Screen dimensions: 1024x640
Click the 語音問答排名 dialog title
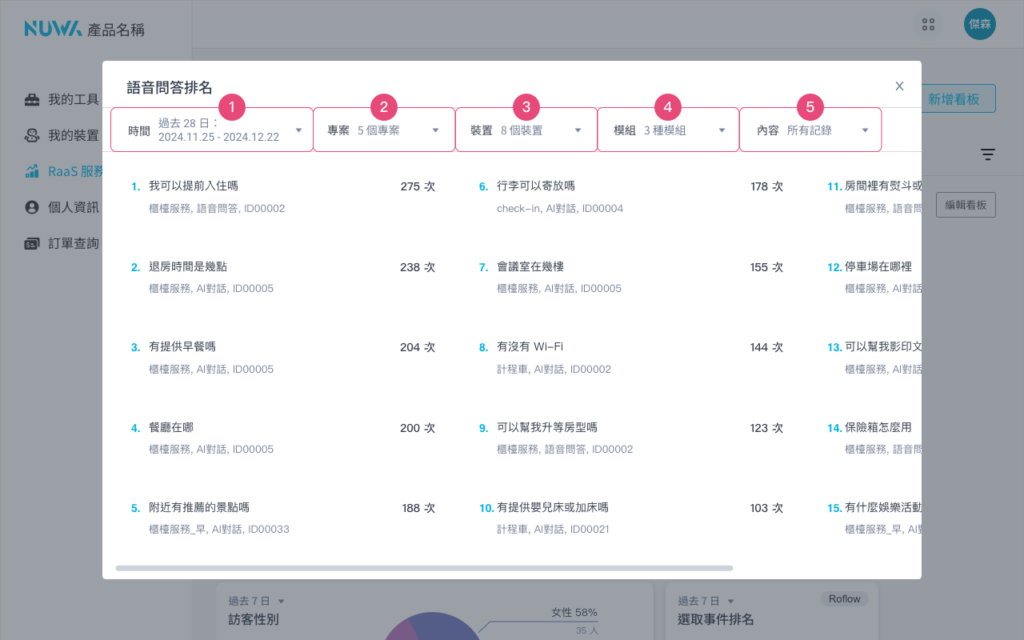pos(169,88)
